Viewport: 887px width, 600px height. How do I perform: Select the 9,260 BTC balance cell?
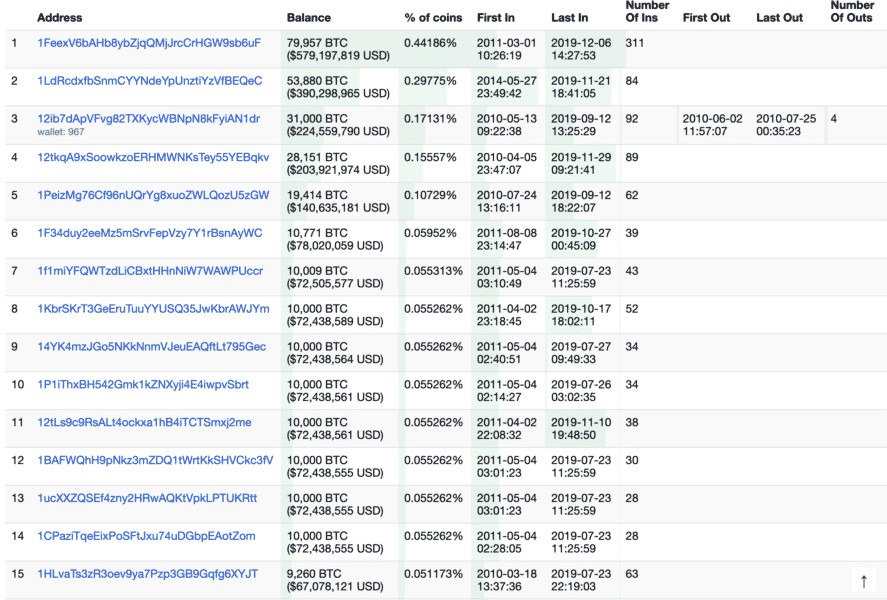pyautogui.click(x=335, y=580)
